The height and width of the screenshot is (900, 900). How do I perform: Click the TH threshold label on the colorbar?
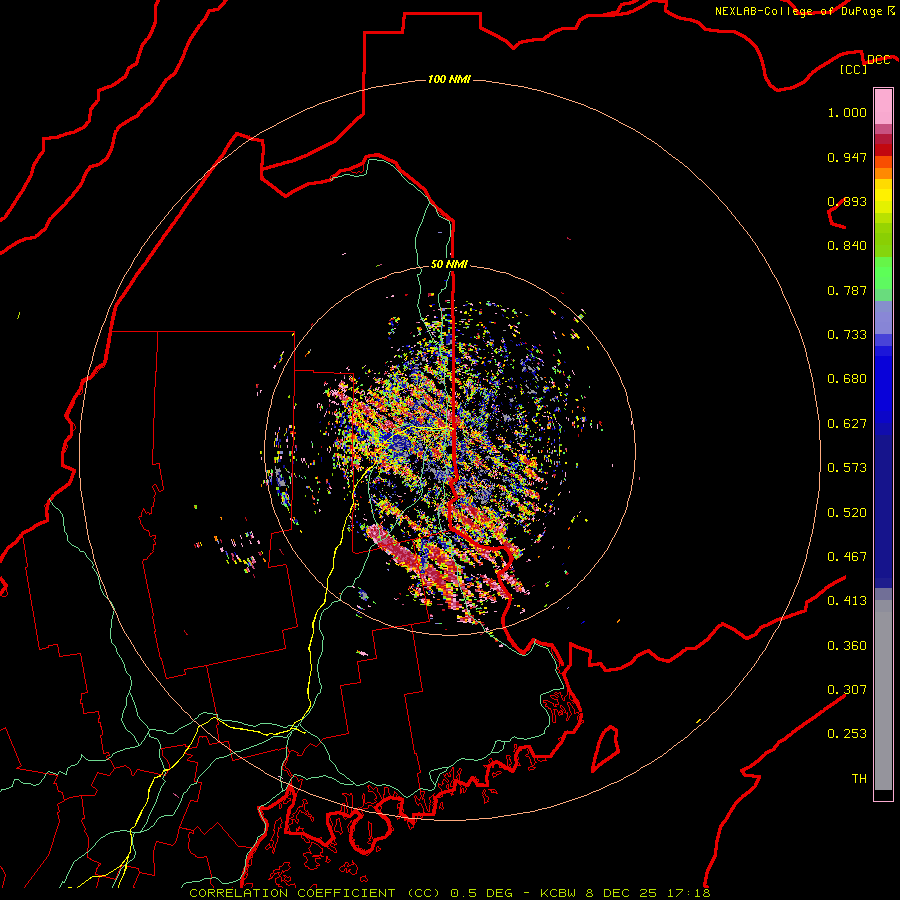(859, 779)
